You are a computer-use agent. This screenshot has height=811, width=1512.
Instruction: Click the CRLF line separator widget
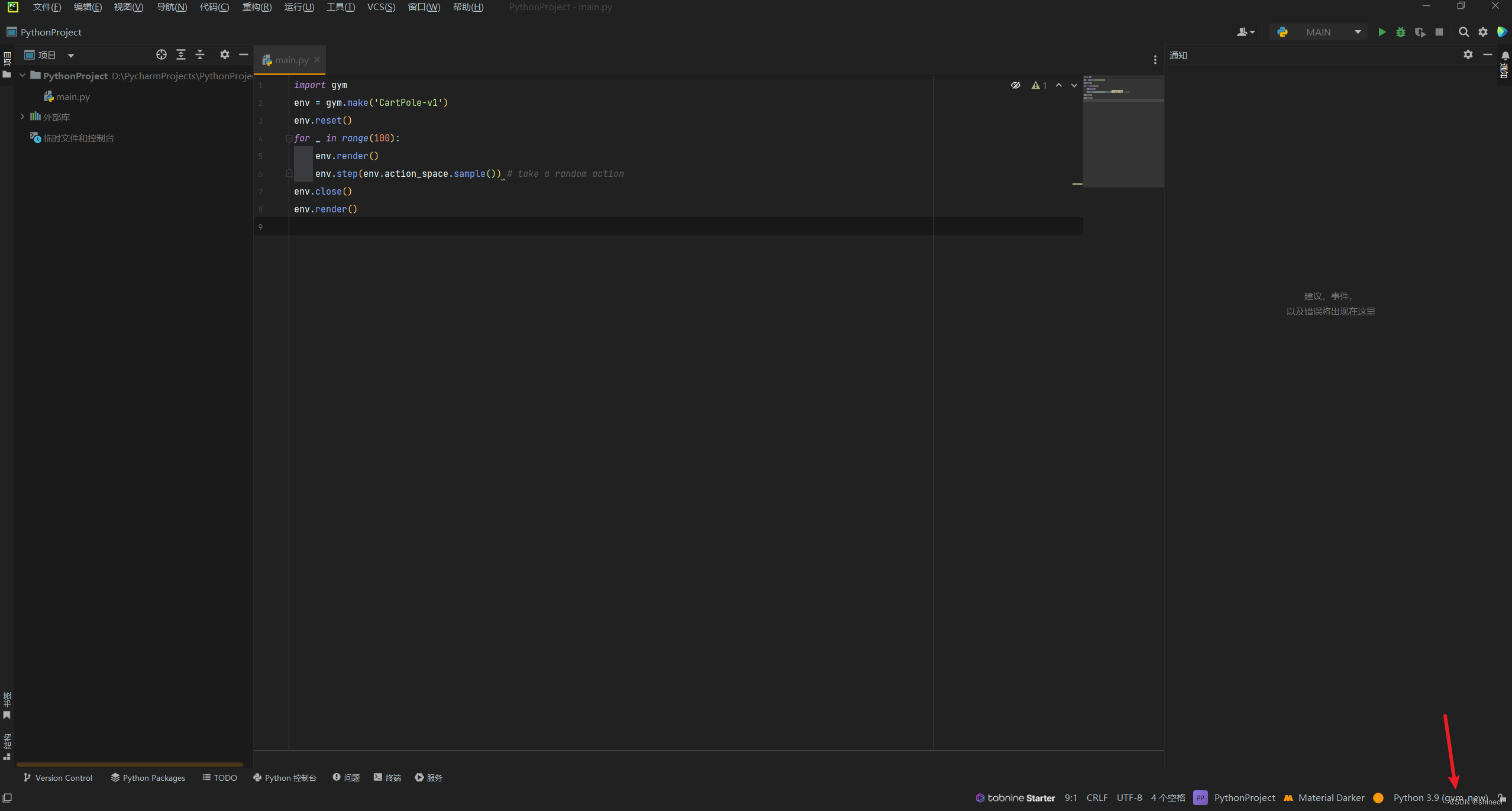tap(1097, 797)
